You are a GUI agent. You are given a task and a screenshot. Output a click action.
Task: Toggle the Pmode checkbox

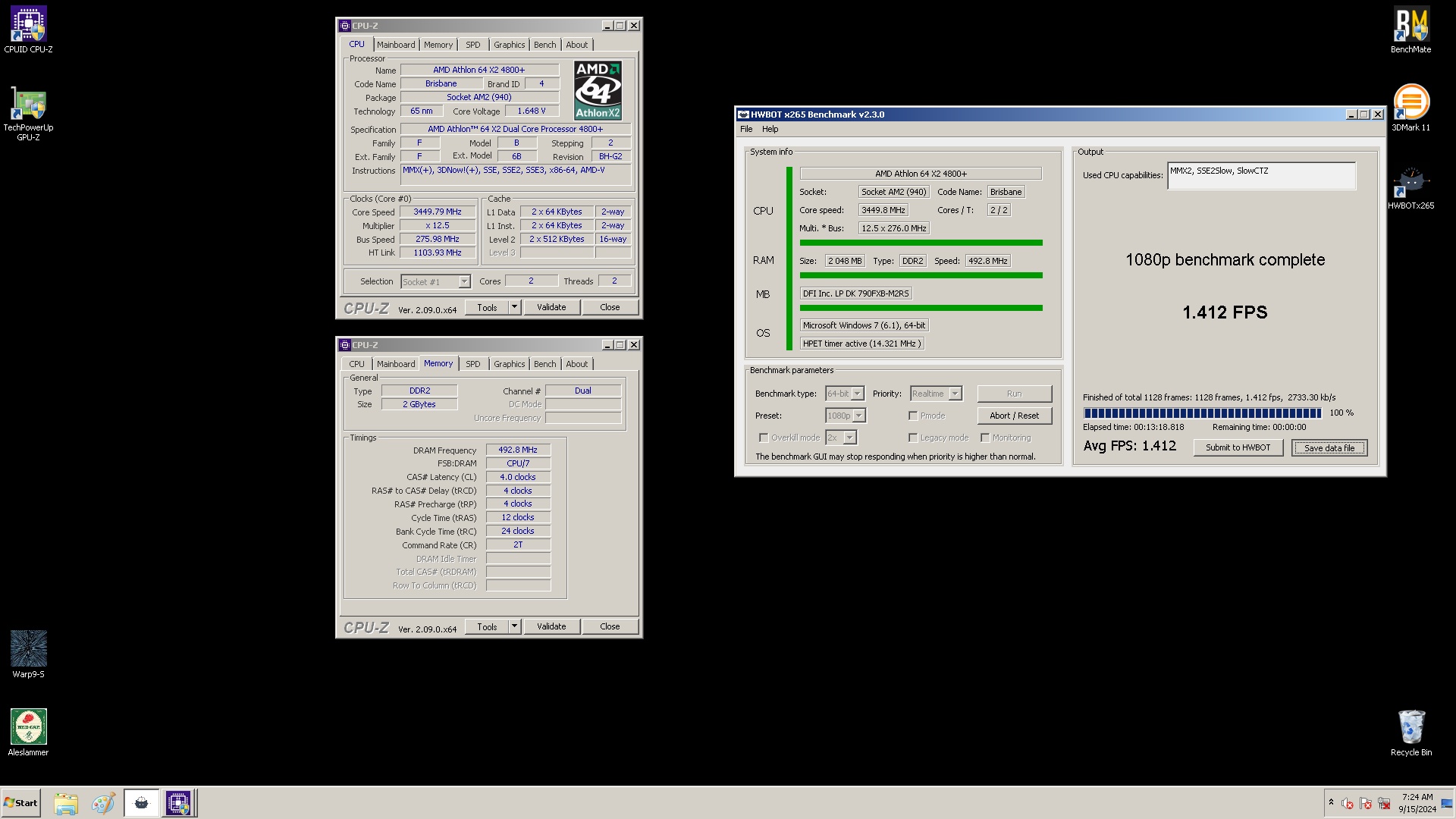coord(913,416)
